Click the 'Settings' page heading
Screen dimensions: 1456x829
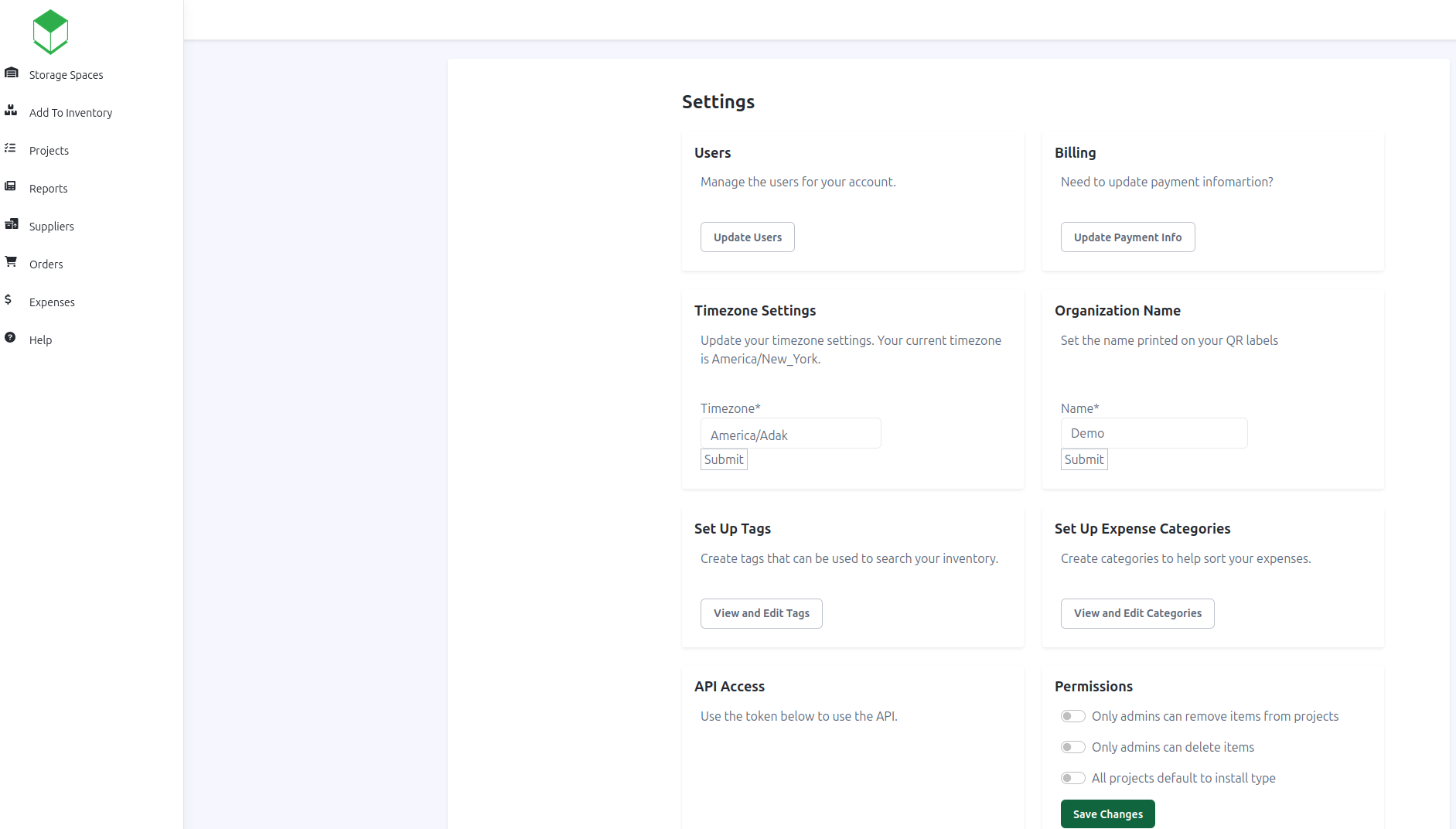click(x=718, y=102)
